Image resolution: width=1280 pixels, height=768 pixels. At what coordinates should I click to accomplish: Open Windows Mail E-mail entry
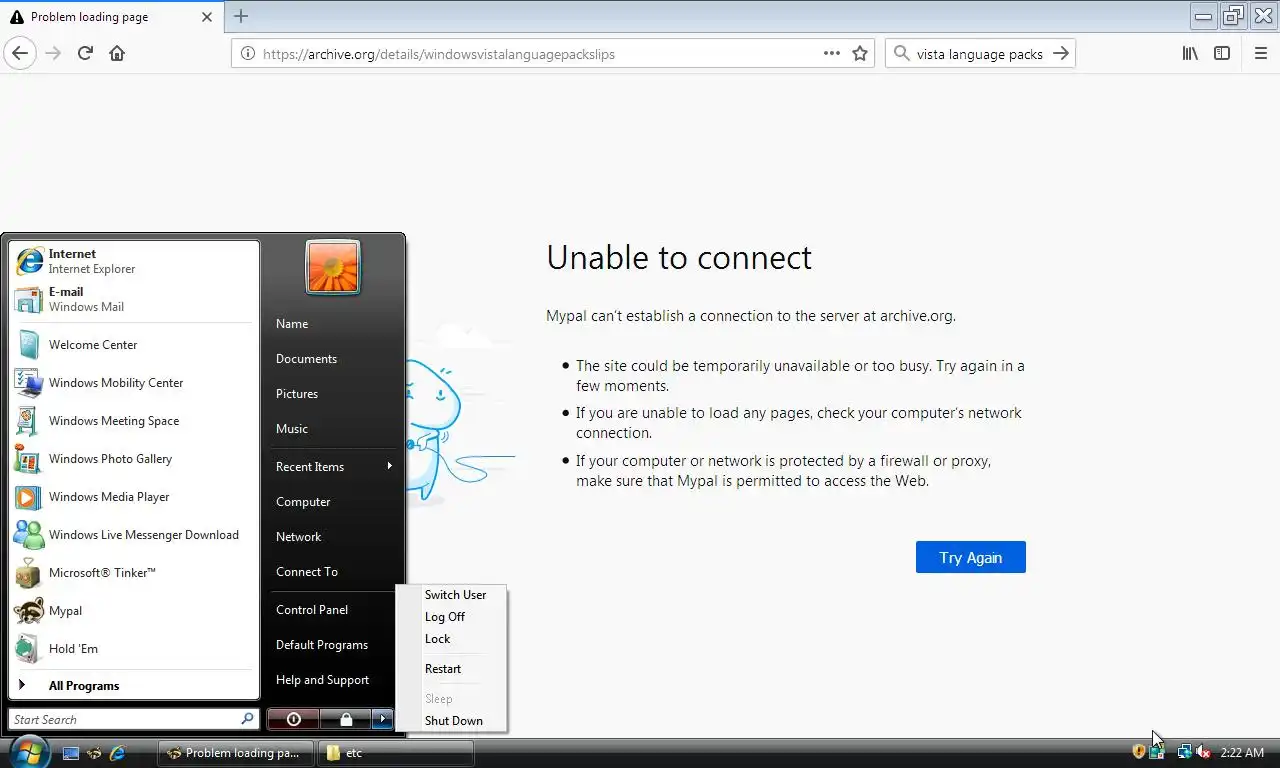coord(134,299)
